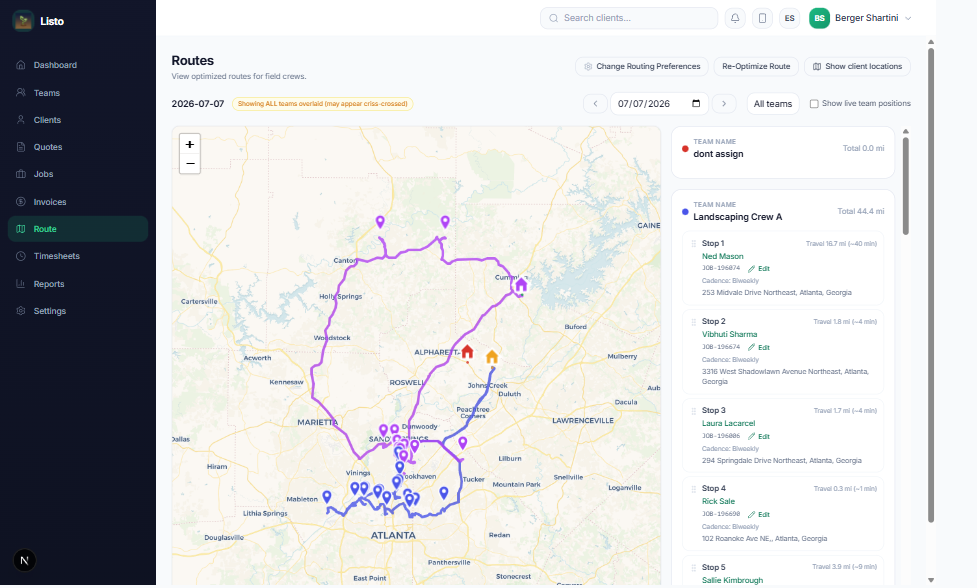The image size is (977, 588).
Task: Open the calendar picker icon in date field
Action: pos(696,103)
